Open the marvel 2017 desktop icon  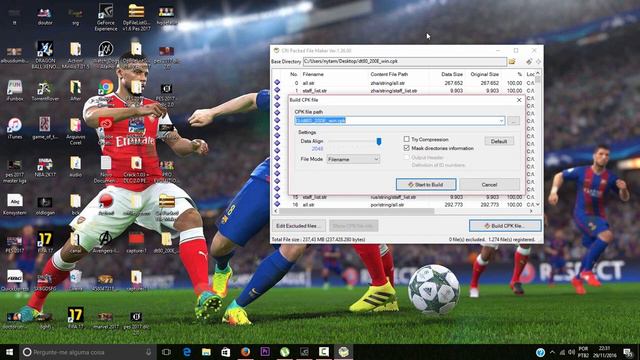pos(106,320)
